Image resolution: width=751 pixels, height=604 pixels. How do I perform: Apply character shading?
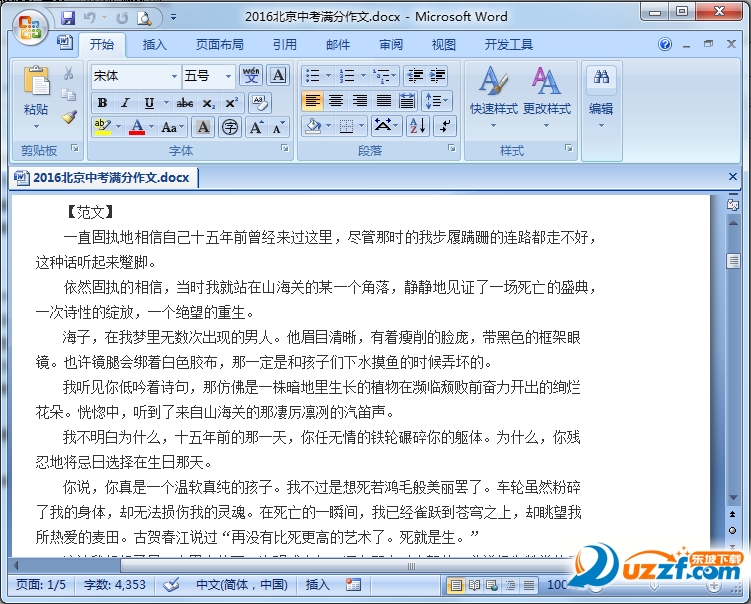click(x=203, y=127)
